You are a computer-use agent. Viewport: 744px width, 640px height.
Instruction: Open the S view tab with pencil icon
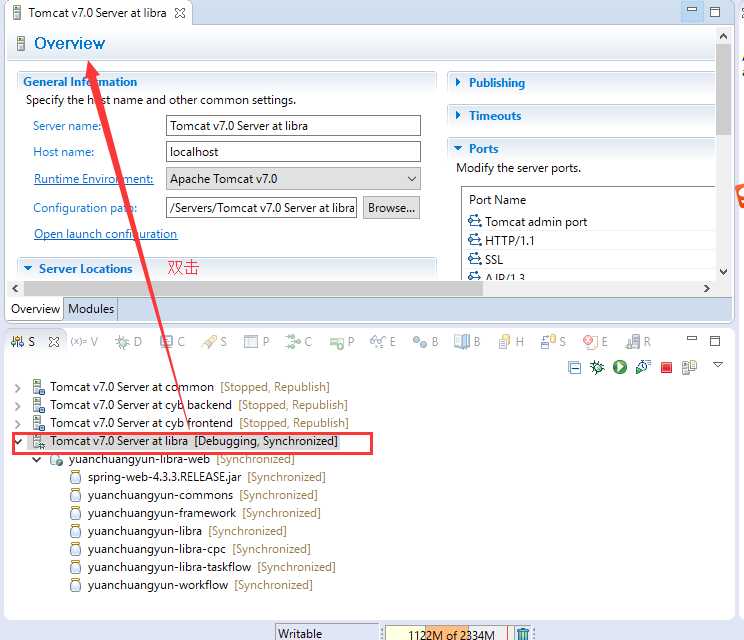point(214,342)
